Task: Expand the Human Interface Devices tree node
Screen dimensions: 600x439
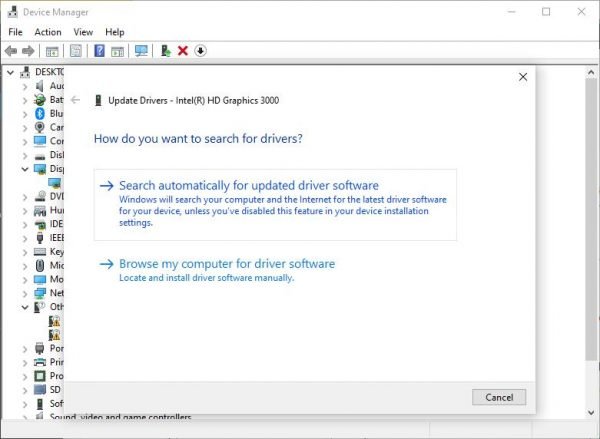Action: pos(25,211)
